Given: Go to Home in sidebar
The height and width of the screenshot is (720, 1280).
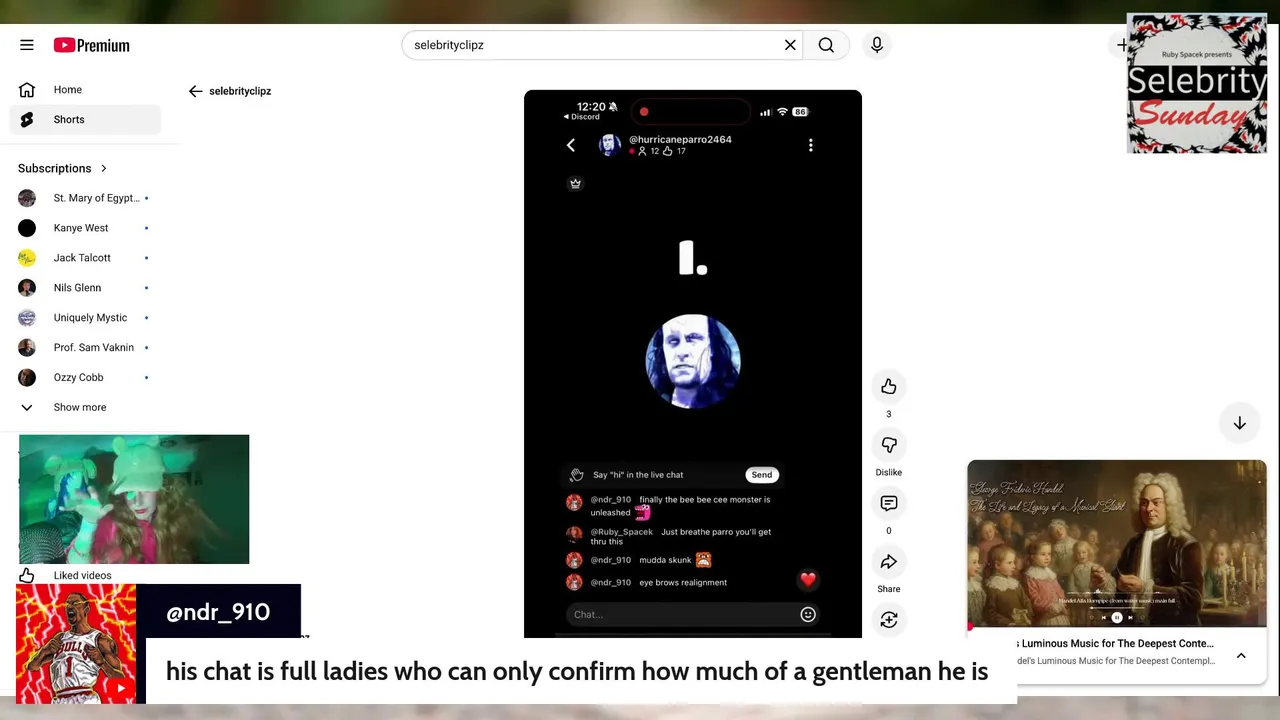Looking at the screenshot, I should (x=86, y=90).
